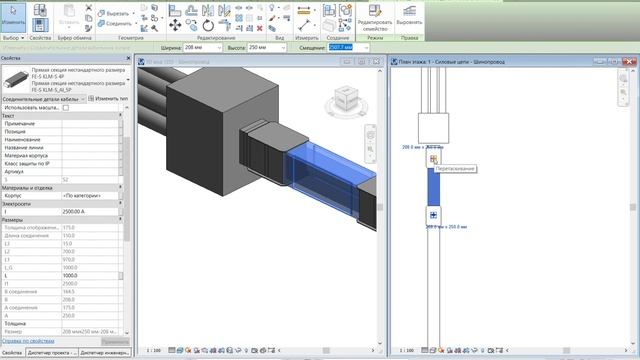
Task: Click the plan view horizontal scrollbar thumb
Action: (x=567, y=351)
